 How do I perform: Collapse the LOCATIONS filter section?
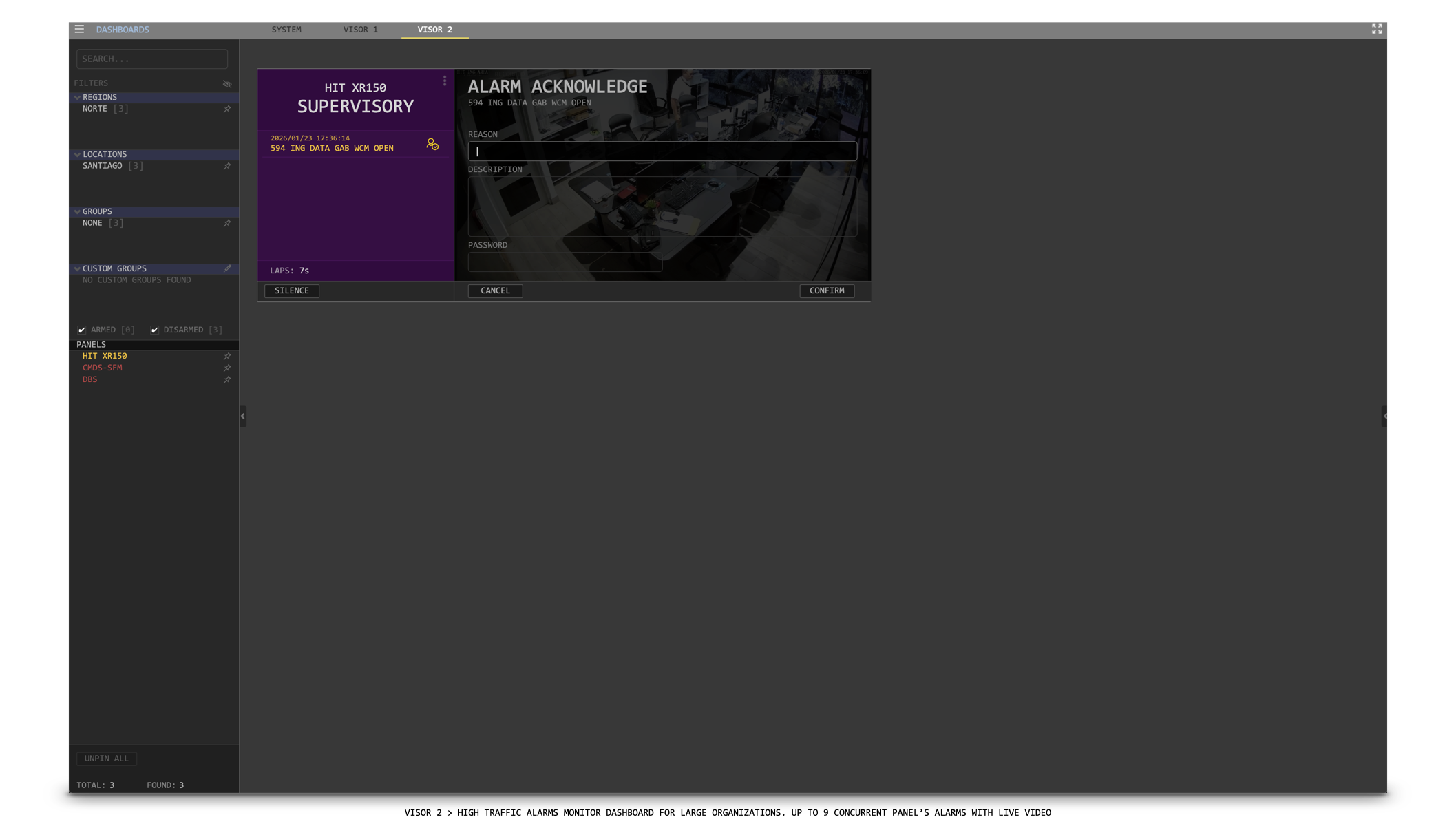77,155
